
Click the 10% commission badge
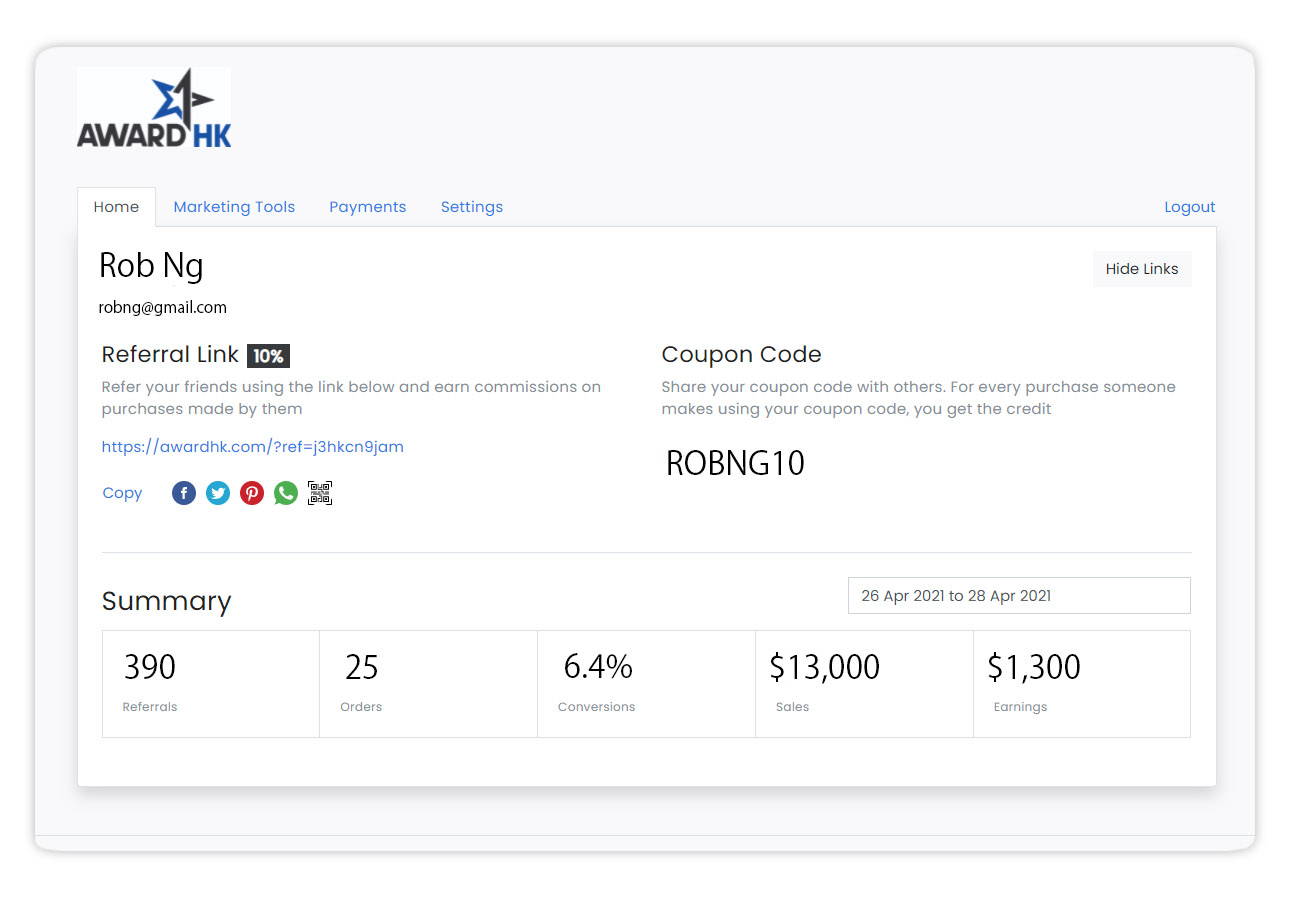click(268, 356)
